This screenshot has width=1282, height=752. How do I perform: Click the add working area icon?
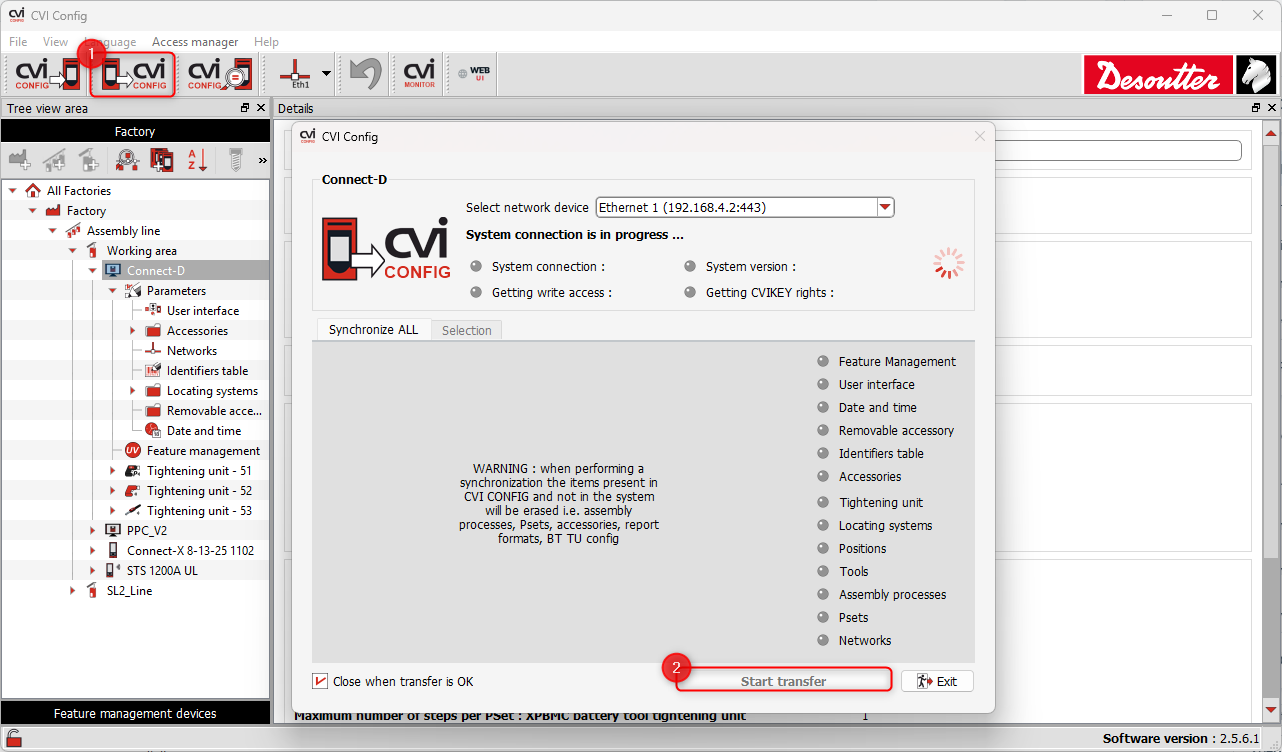(89, 159)
